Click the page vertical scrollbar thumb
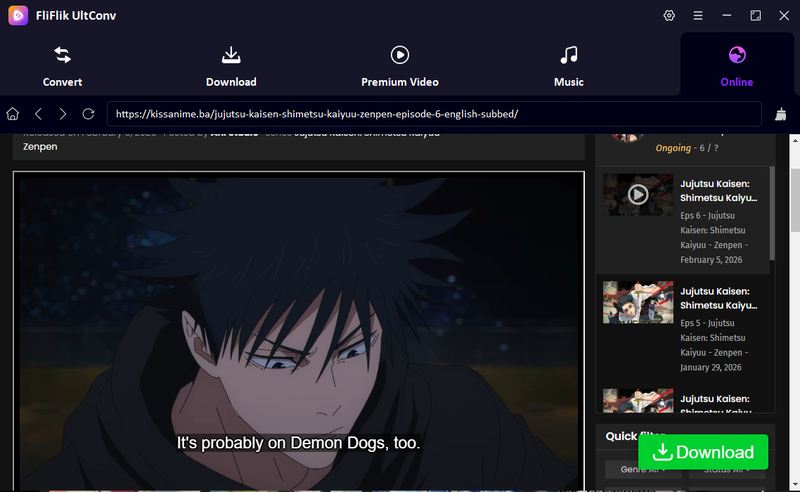The image size is (800, 492). pos(795,200)
